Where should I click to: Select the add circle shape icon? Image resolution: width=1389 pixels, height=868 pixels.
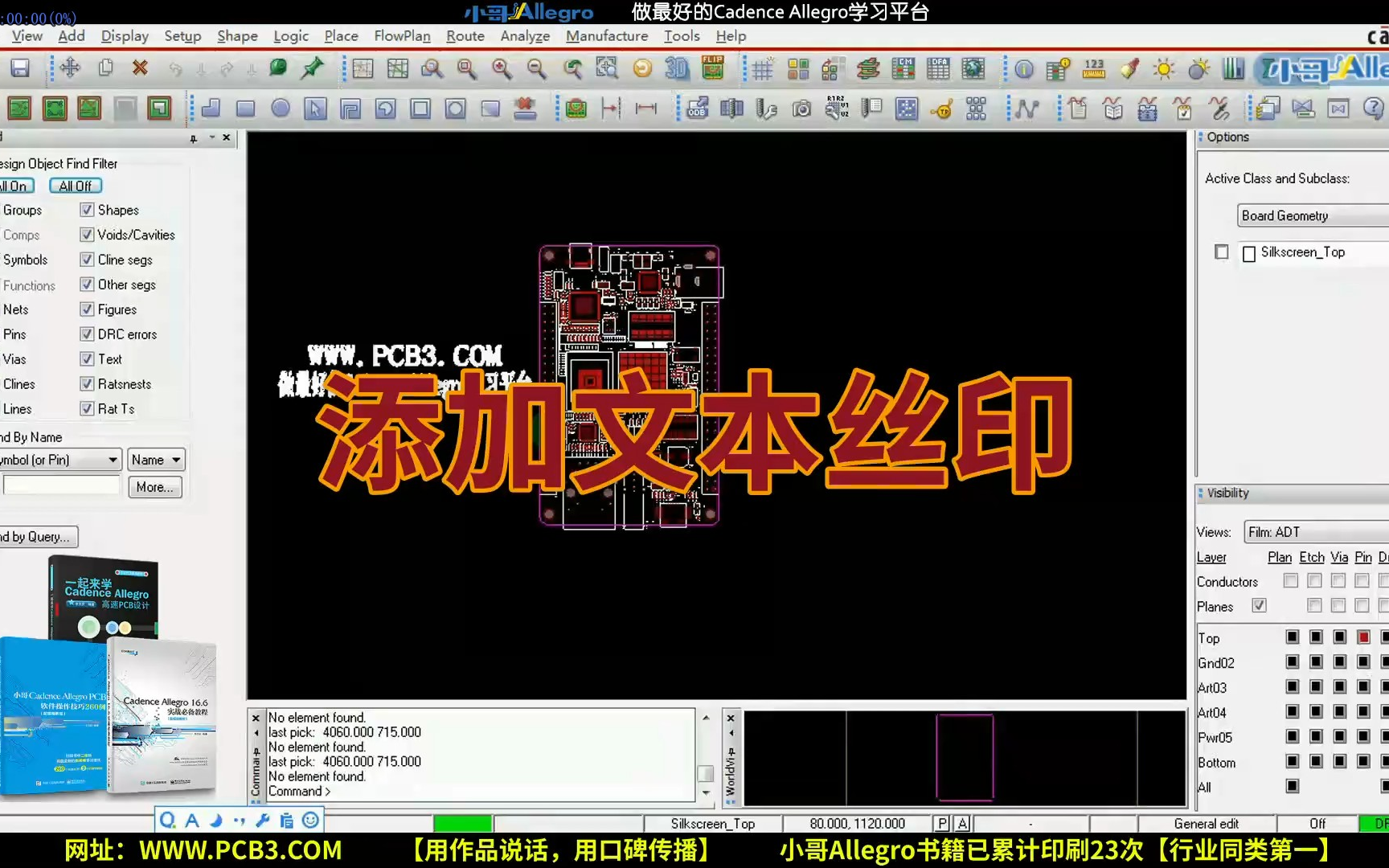click(281, 108)
